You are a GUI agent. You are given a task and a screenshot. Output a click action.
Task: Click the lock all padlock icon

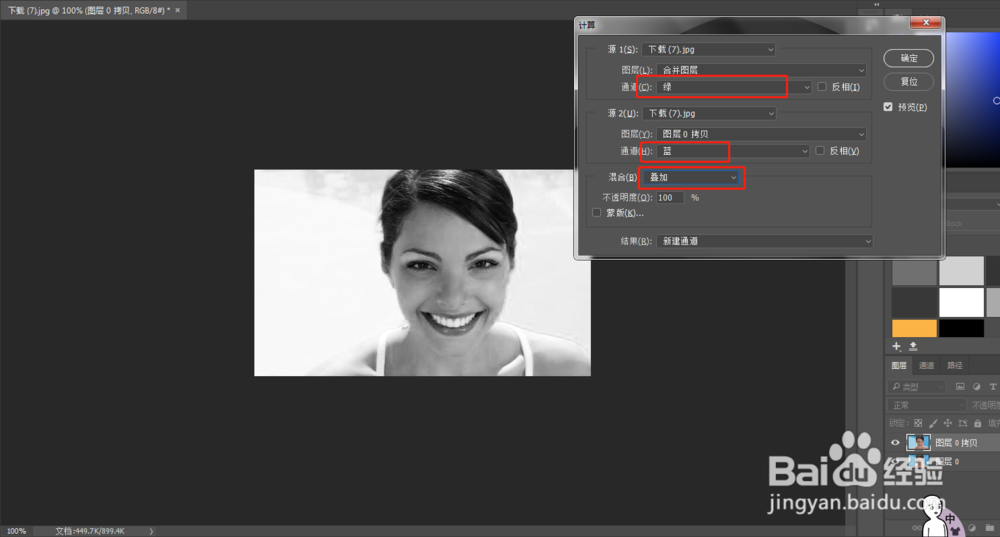coord(978,423)
